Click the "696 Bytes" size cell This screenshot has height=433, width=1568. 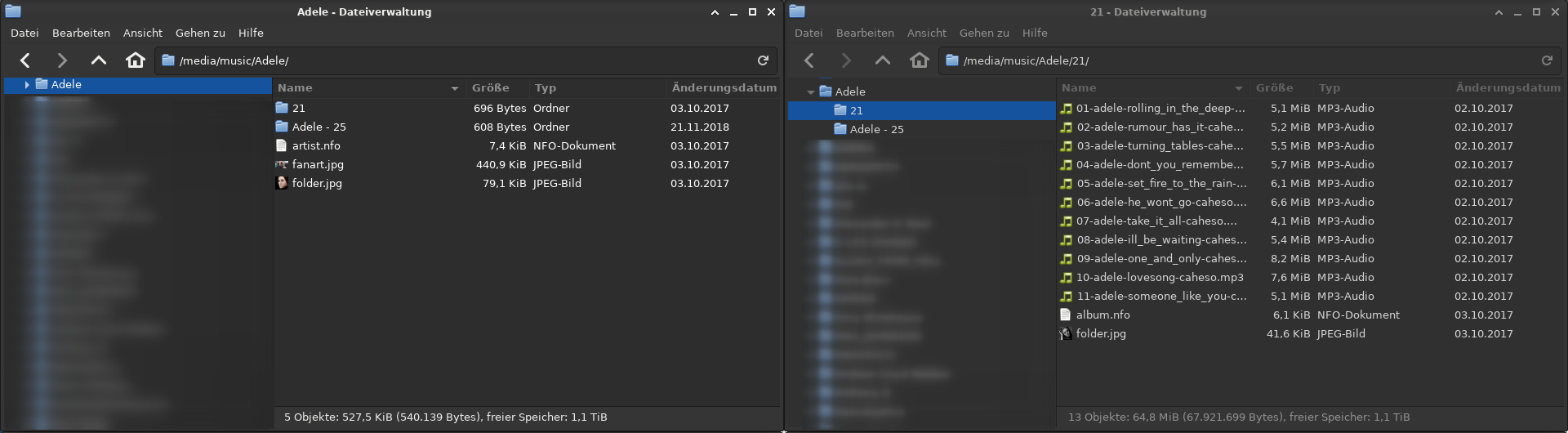(500, 108)
